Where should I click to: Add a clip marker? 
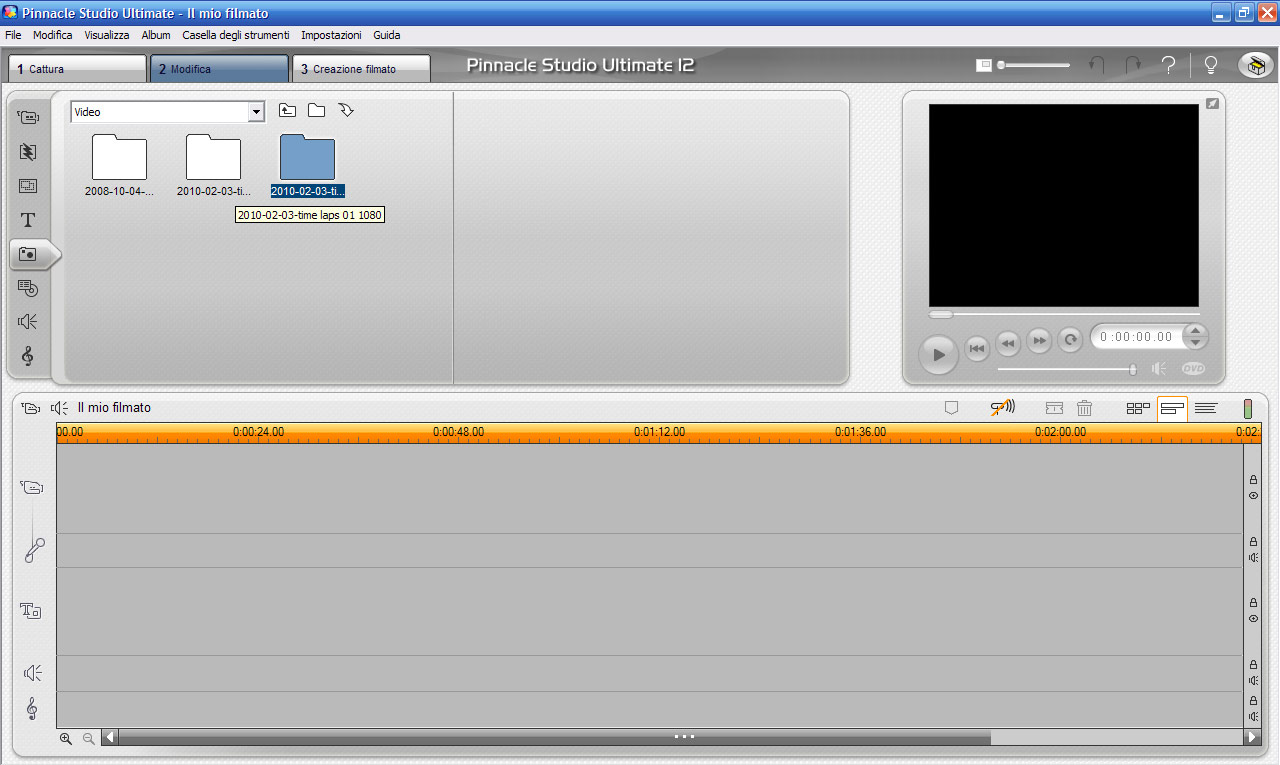pyautogui.click(x=952, y=408)
